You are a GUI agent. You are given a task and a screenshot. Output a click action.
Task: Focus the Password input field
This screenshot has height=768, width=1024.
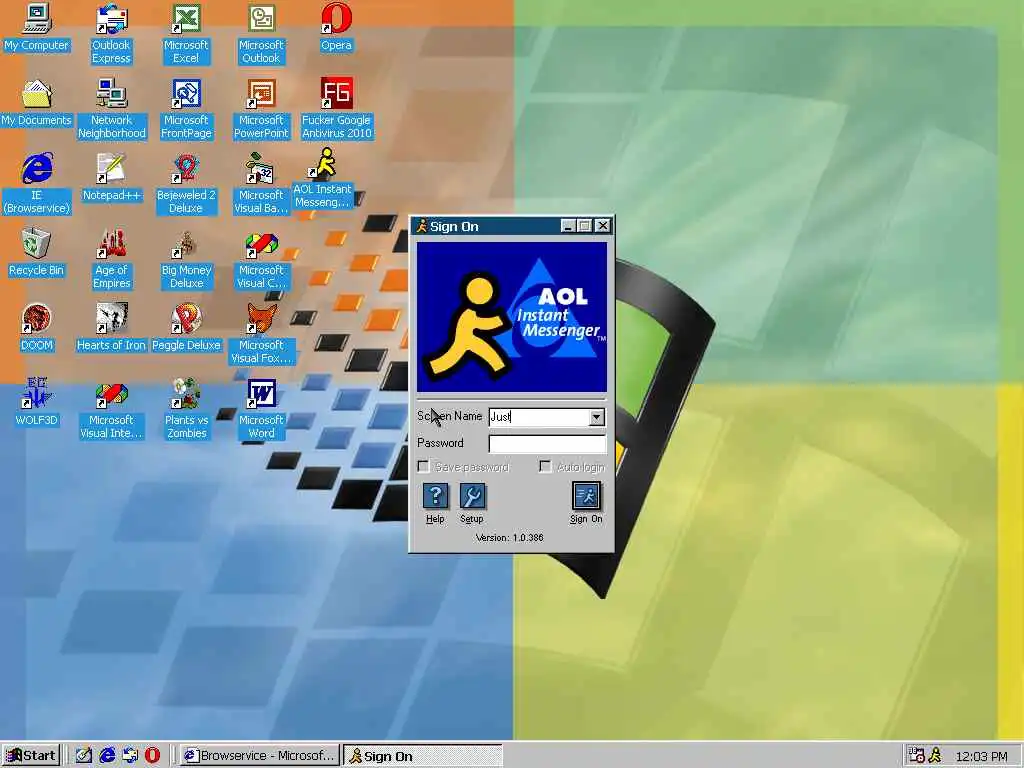[x=547, y=444]
